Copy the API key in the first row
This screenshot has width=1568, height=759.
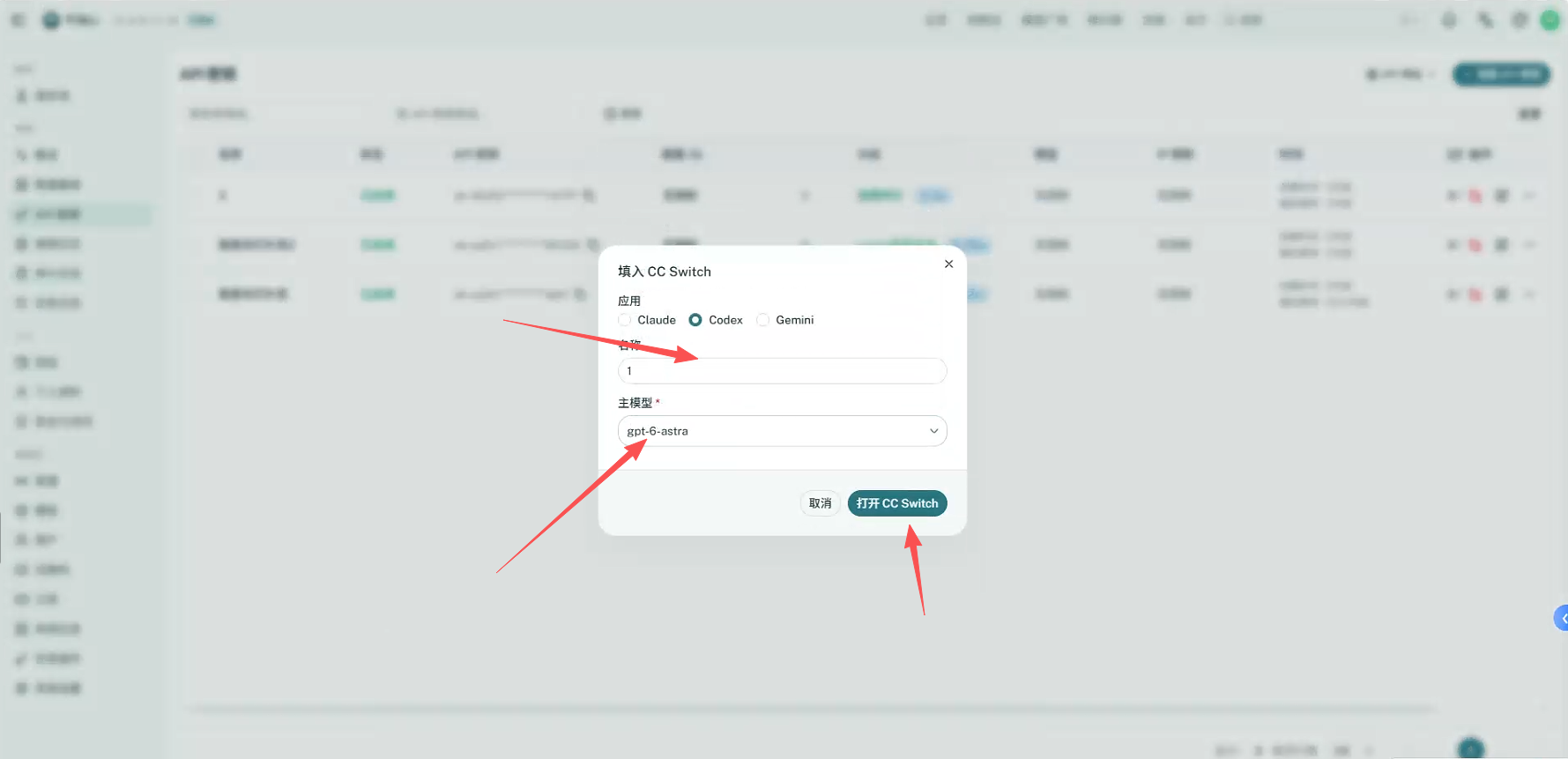coord(589,196)
